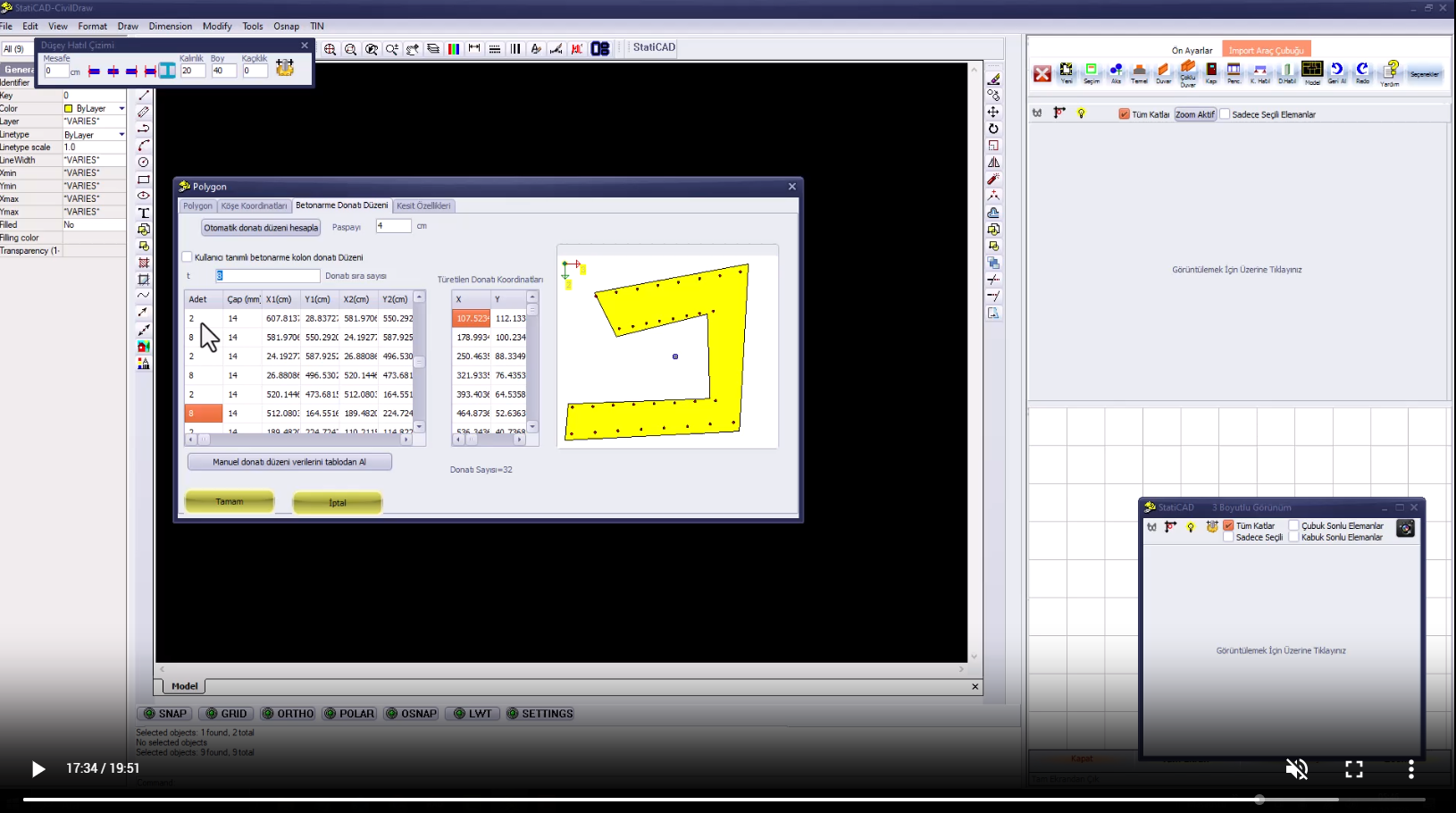Screen dimensions: 1456x813
Task: Toggle the OSNAP status button
Action: pyautogui.click(x=411, y=714)
